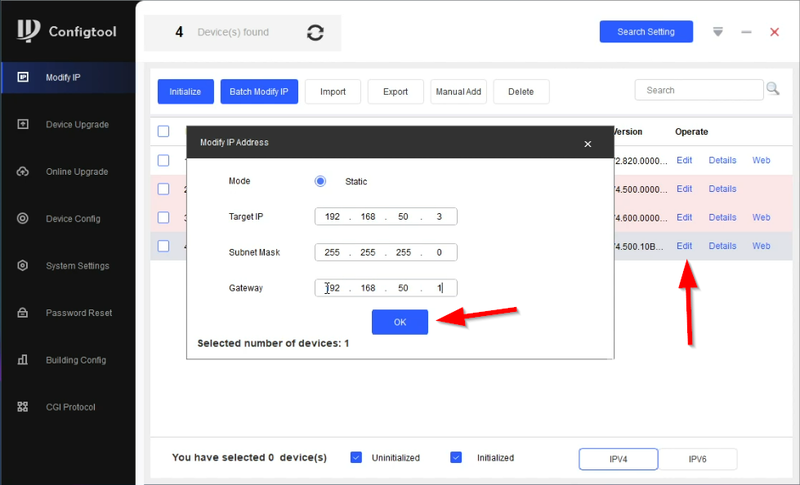Image resolution: width=800 pixels, height=485 pixels.
Task: Open the title bar dropdown menu arrow
Action: [718, 32]
